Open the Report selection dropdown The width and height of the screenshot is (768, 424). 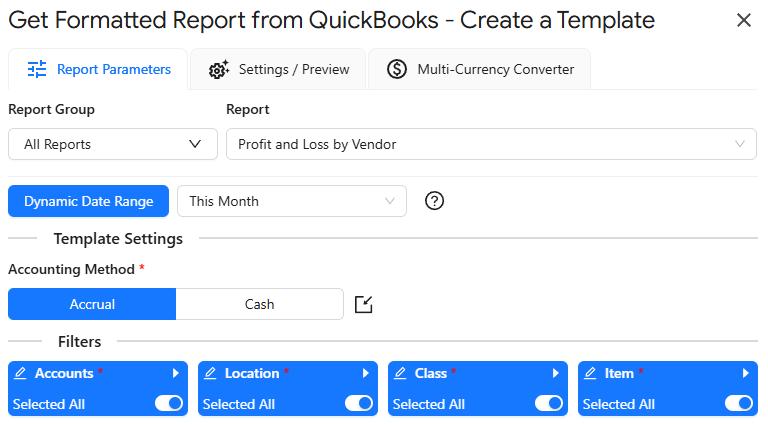click(x=491, y=144)
